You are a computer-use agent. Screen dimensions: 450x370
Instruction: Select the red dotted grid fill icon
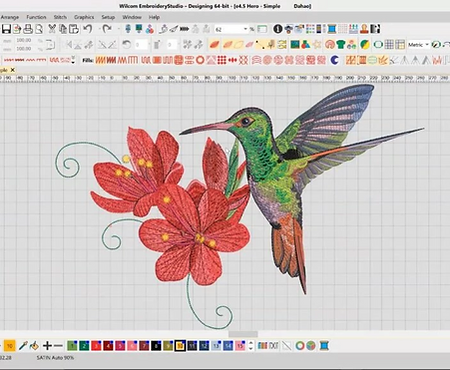click(x=222, y=60)
